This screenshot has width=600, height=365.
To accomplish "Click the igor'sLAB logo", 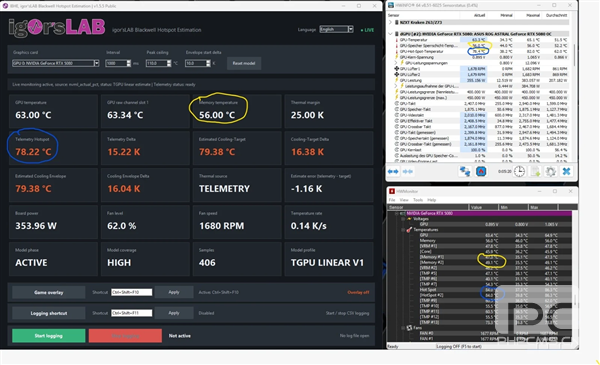I will click(57, 28).
